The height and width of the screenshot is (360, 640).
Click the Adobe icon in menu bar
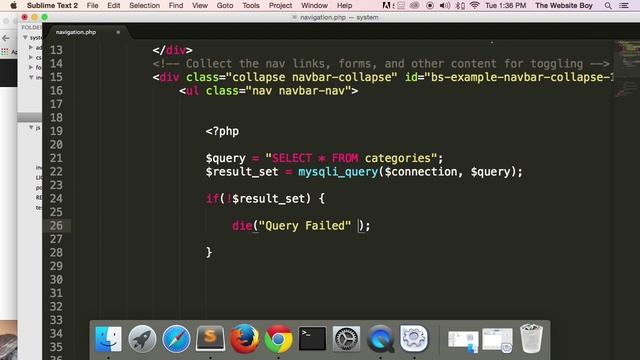[x=386, y=5]
